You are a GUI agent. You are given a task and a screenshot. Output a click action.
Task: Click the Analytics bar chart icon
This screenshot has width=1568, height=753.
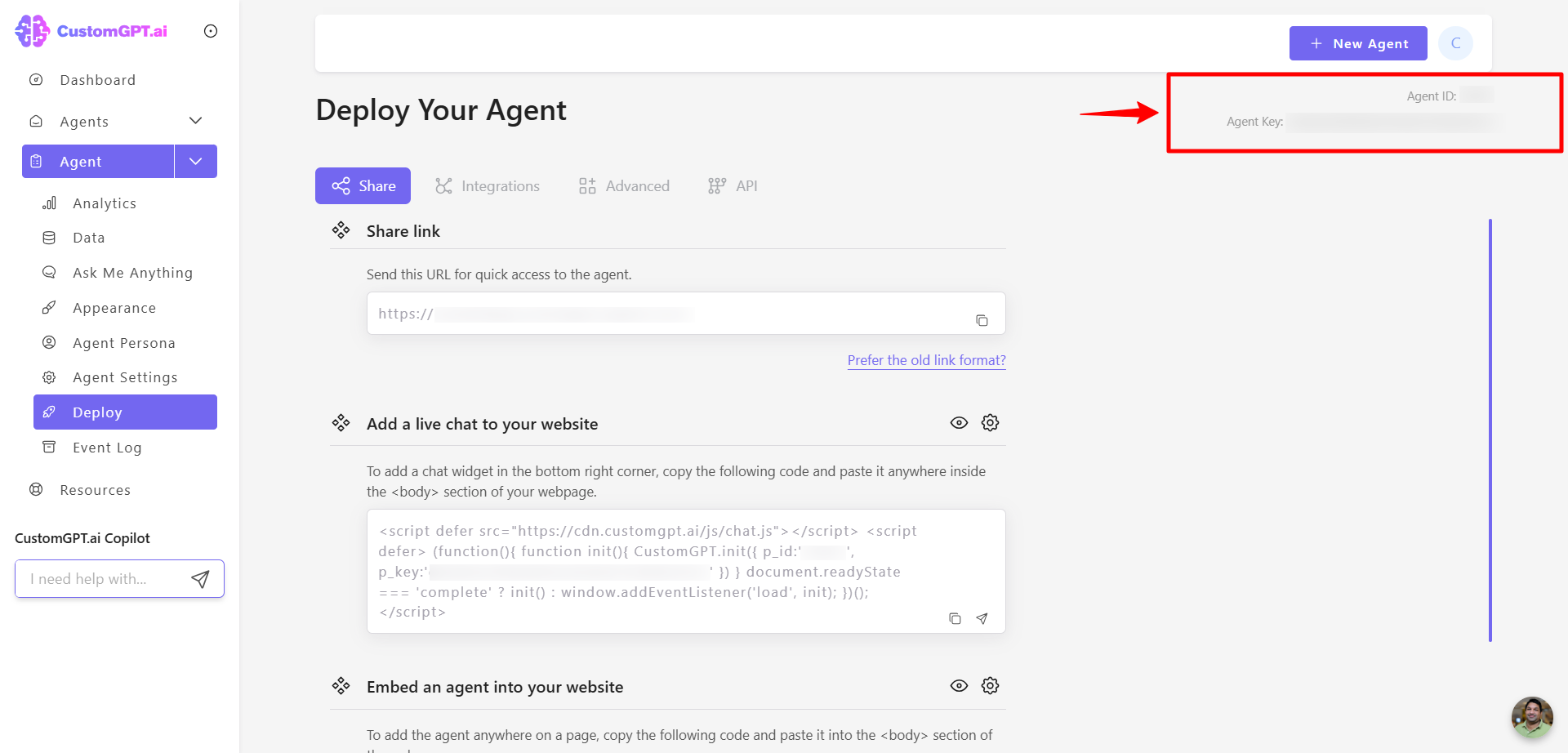(49, 203)
